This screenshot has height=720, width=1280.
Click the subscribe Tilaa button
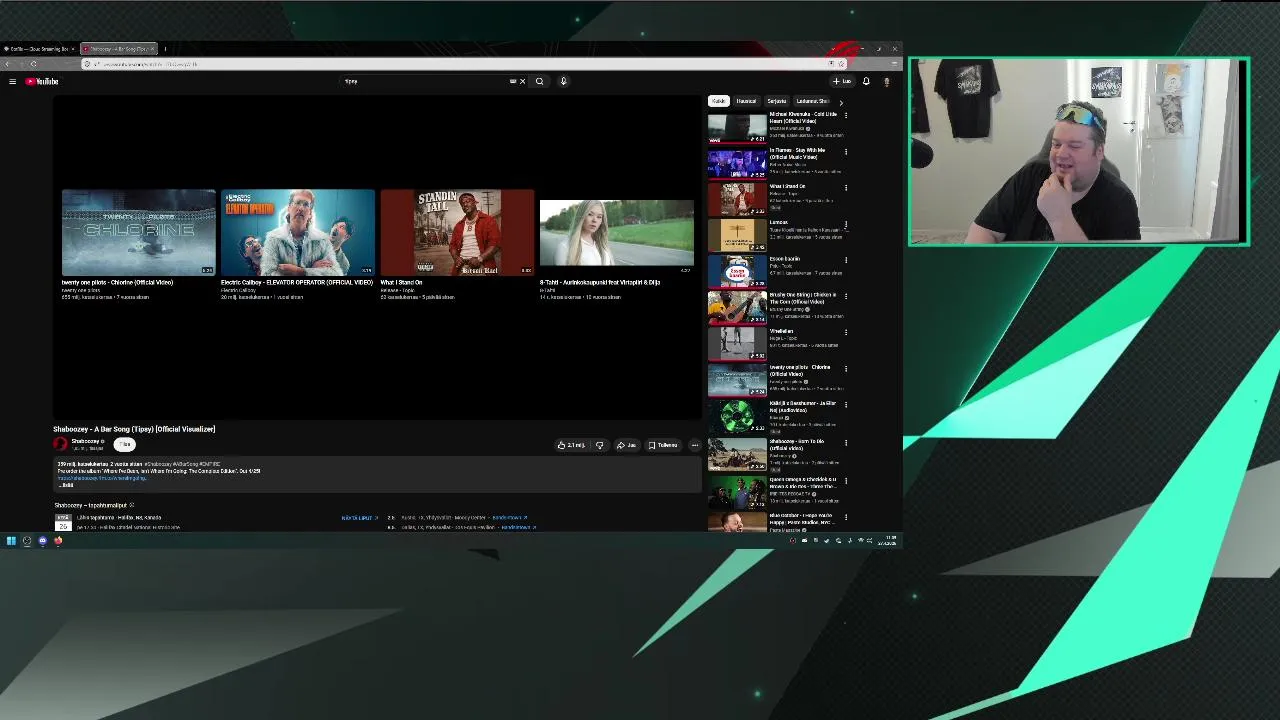[124, 444]
